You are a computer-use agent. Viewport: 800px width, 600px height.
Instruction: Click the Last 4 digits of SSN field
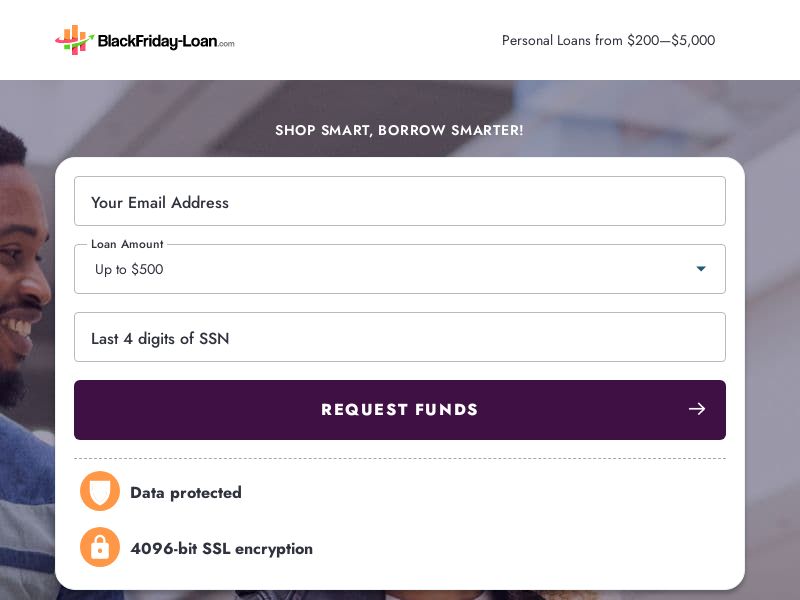pyautogui.click(x=400, y=337)
